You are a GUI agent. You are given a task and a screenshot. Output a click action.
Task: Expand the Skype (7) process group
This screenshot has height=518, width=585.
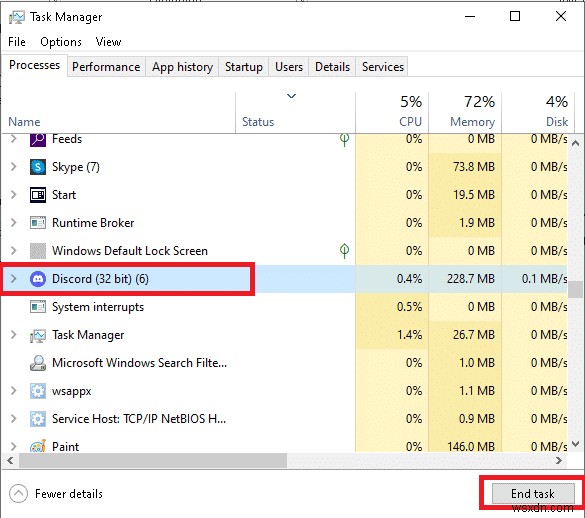click(x=14, y=166)
